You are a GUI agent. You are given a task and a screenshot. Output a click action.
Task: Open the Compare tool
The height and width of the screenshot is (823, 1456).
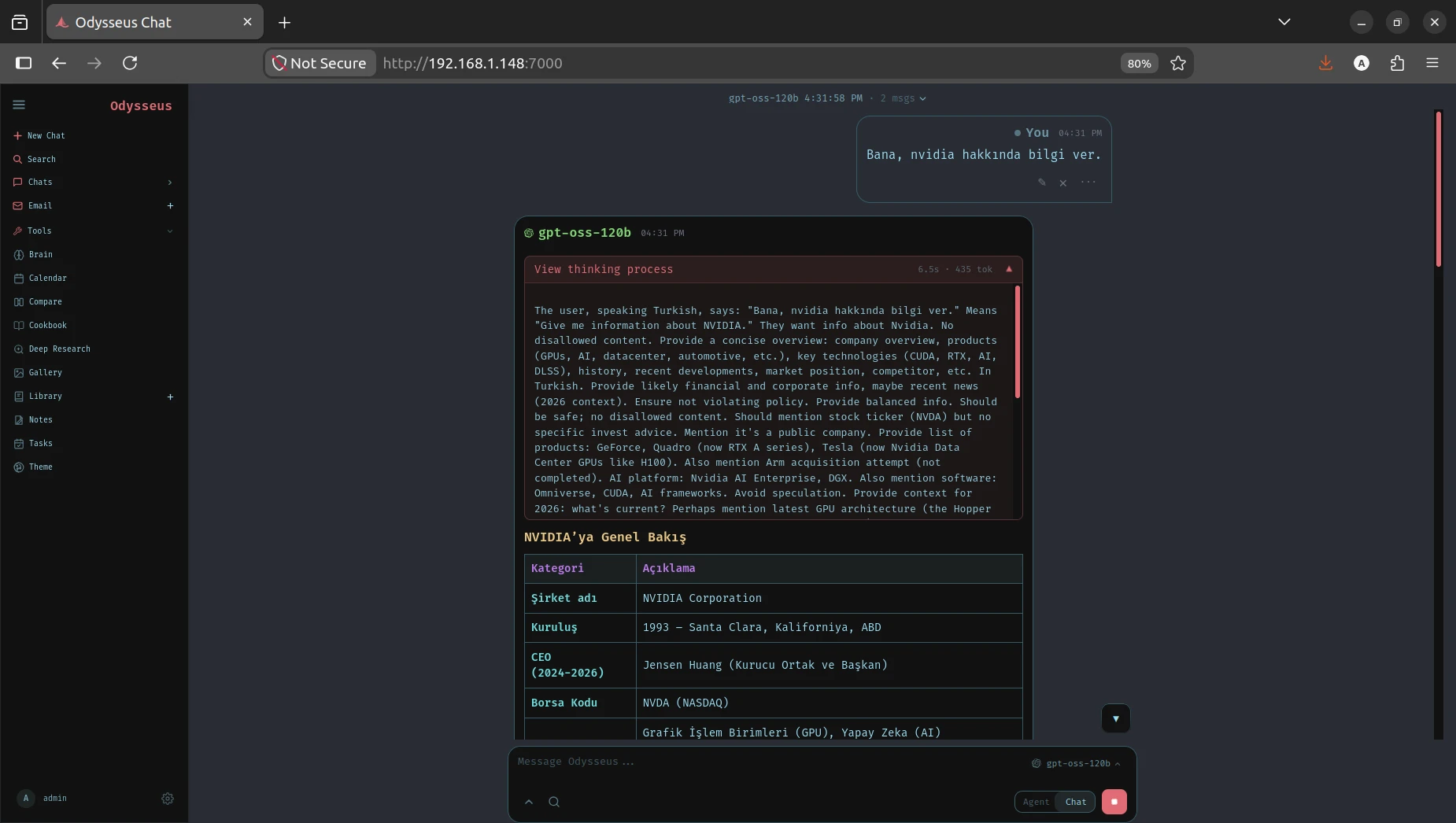tap(38, 301)
